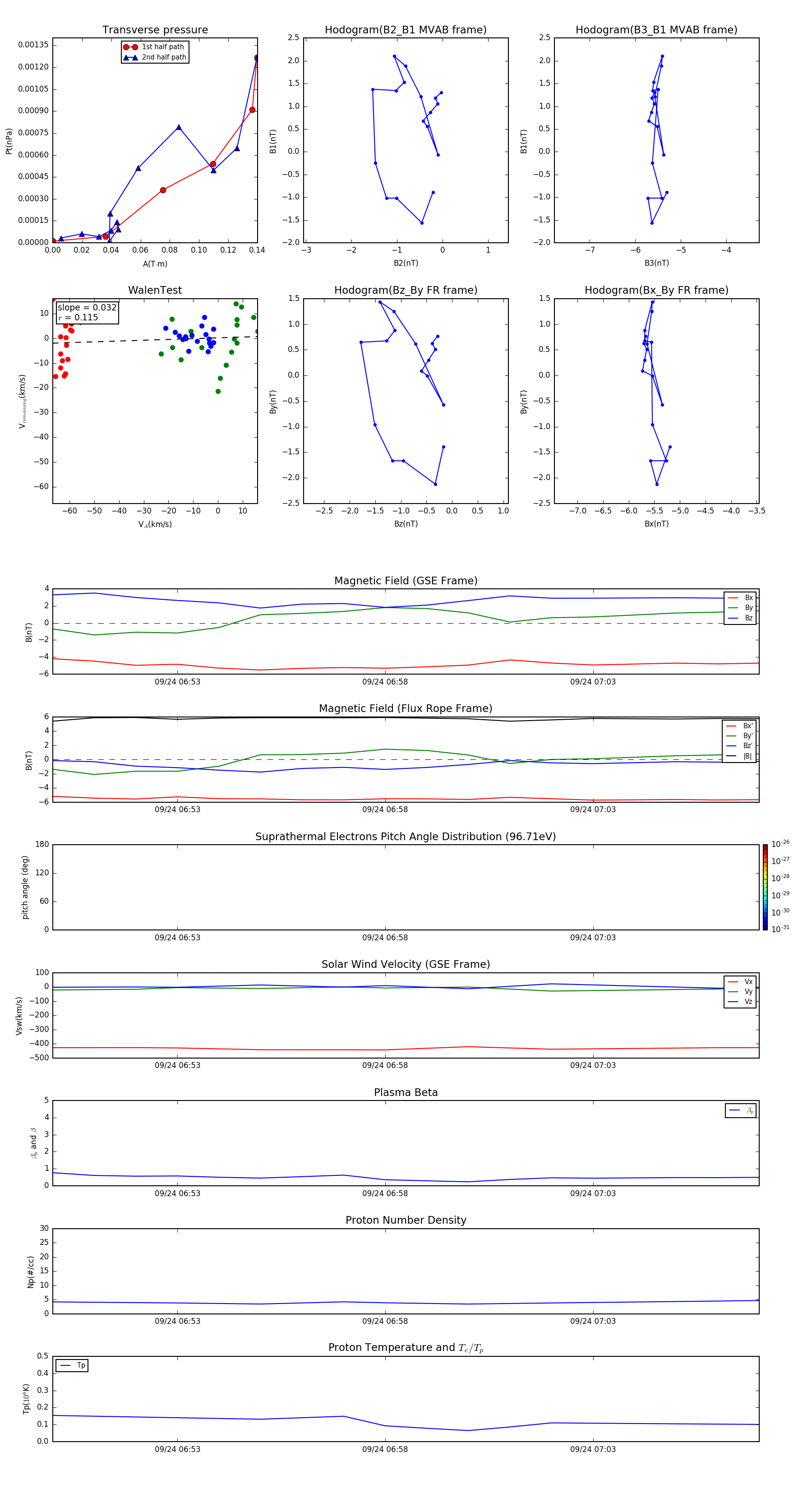This screenshot has height=1489, width=812.
Task: Click the '09/24 06:53' tick in Plasma Beta panel
Action: pyautogui.click(x=177, y=1193)
